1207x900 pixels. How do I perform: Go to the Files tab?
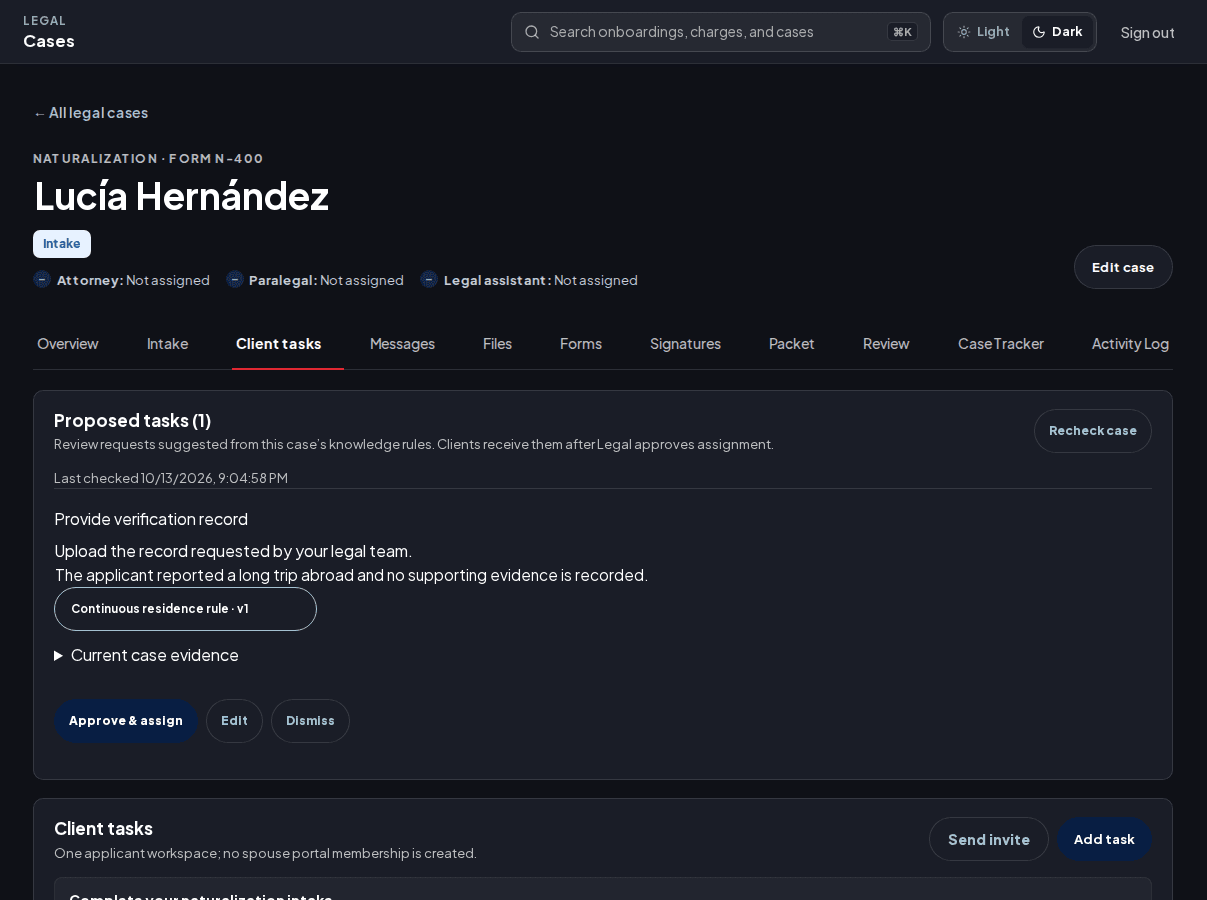pos(497,344)
